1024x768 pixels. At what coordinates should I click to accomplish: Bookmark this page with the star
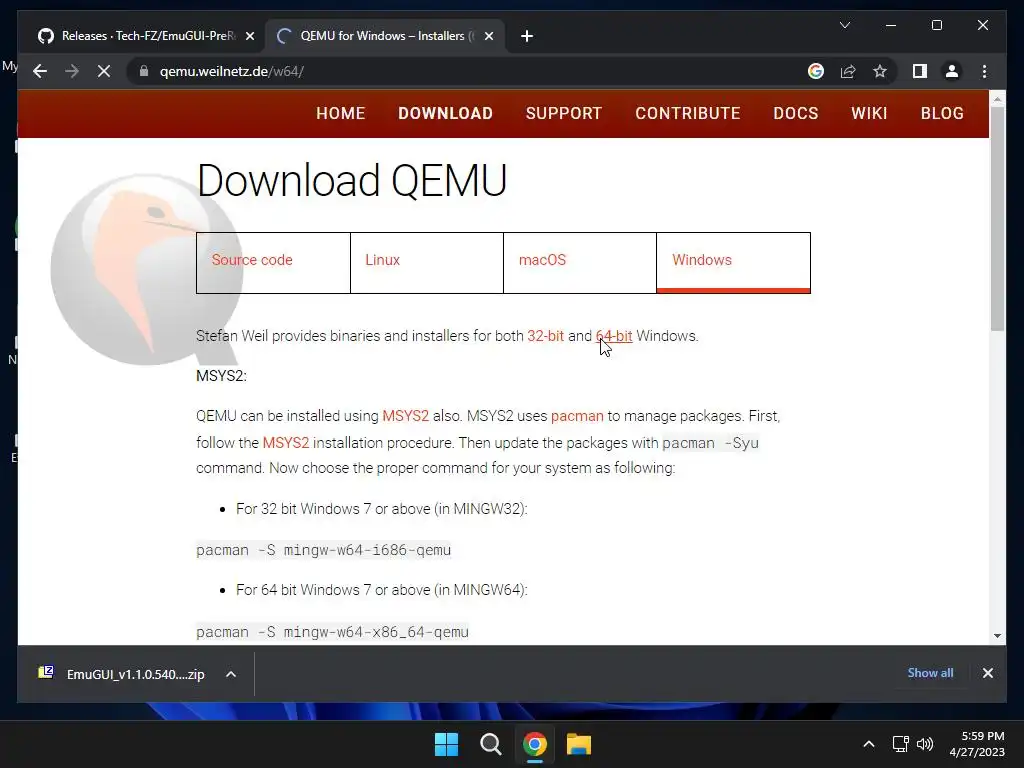point(880,71)
